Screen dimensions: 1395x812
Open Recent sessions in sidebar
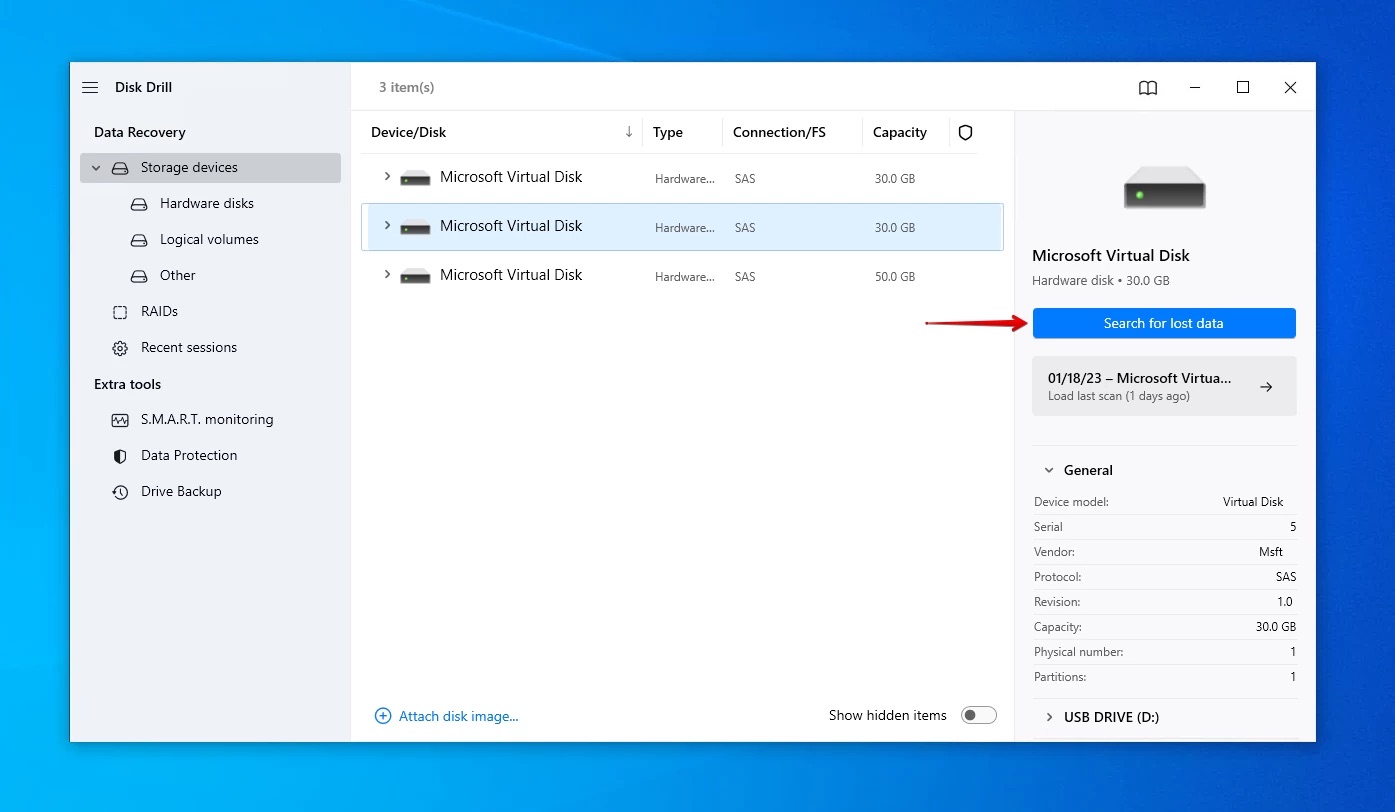(189, 348)
